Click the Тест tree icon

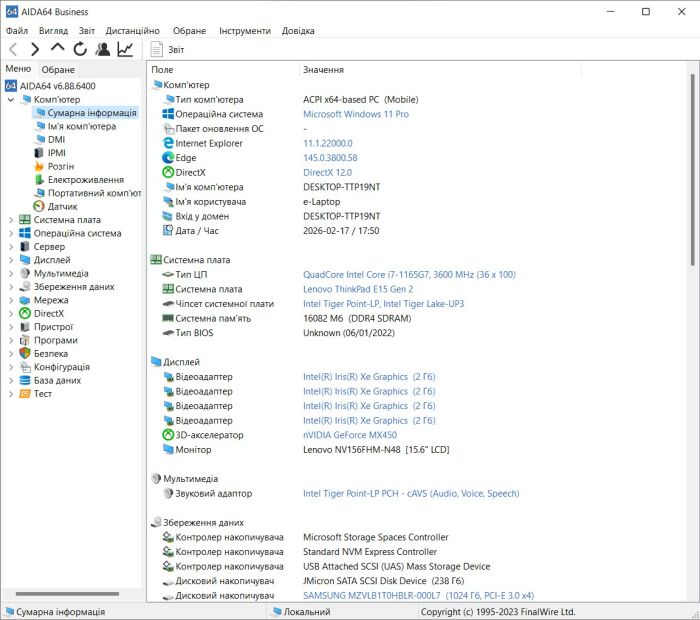(25, 394)
